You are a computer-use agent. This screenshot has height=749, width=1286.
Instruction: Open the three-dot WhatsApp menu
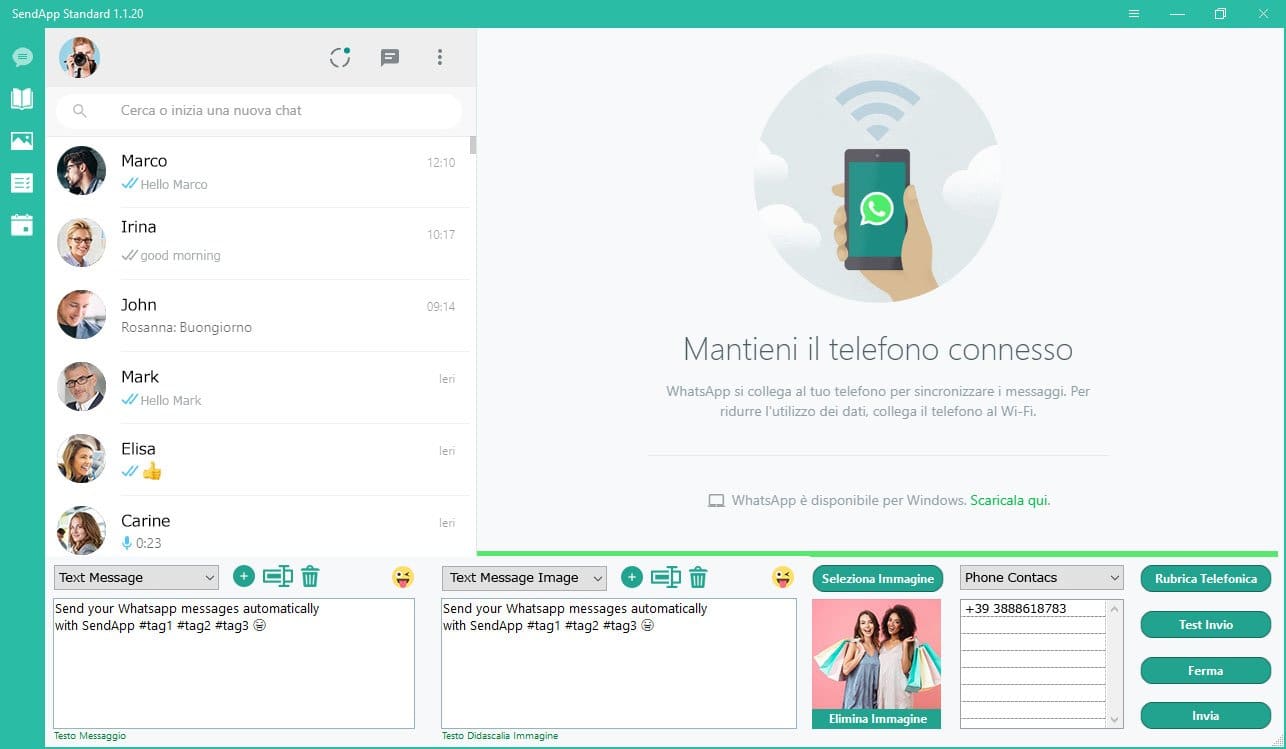(439, 58)
